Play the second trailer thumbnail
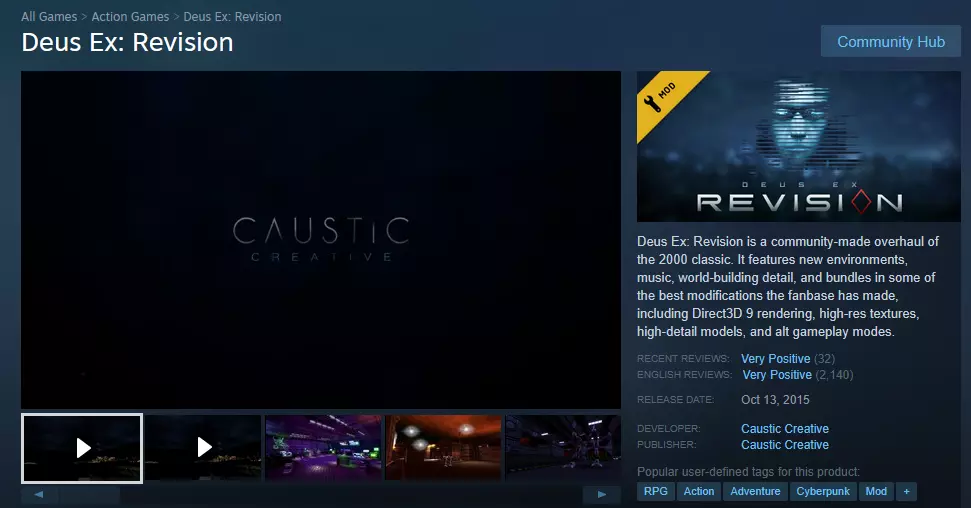 point(203,448)
